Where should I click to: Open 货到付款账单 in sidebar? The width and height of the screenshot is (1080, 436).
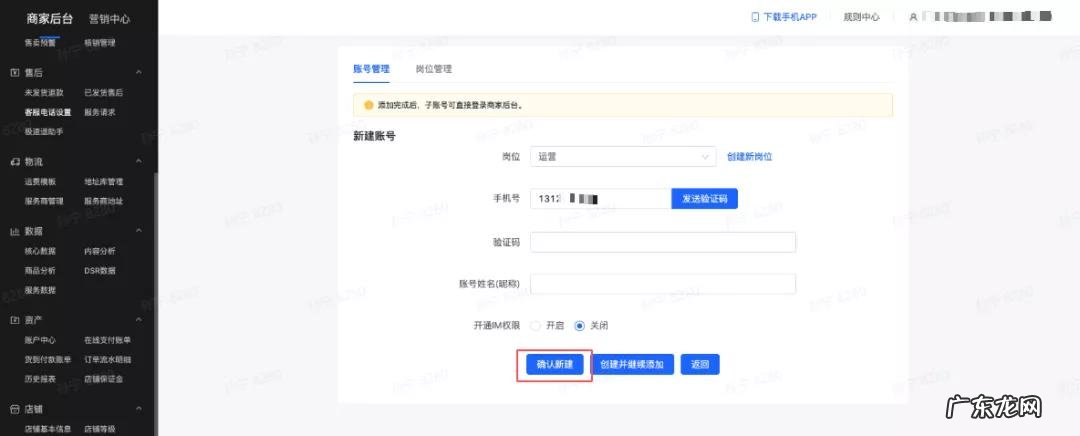click(48, 360)
